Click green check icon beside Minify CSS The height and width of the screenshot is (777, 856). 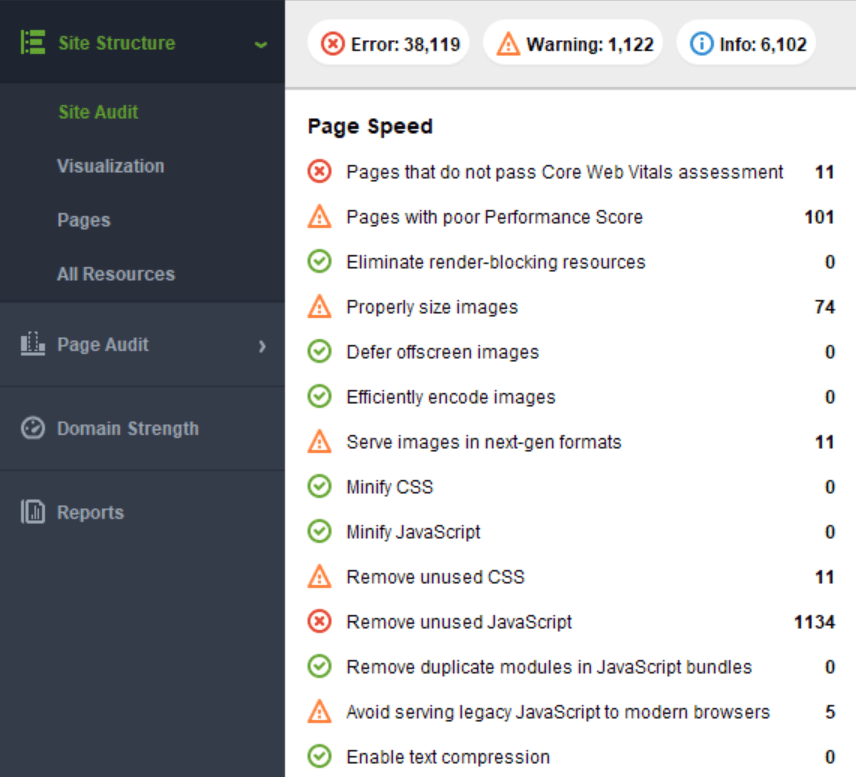319,487
